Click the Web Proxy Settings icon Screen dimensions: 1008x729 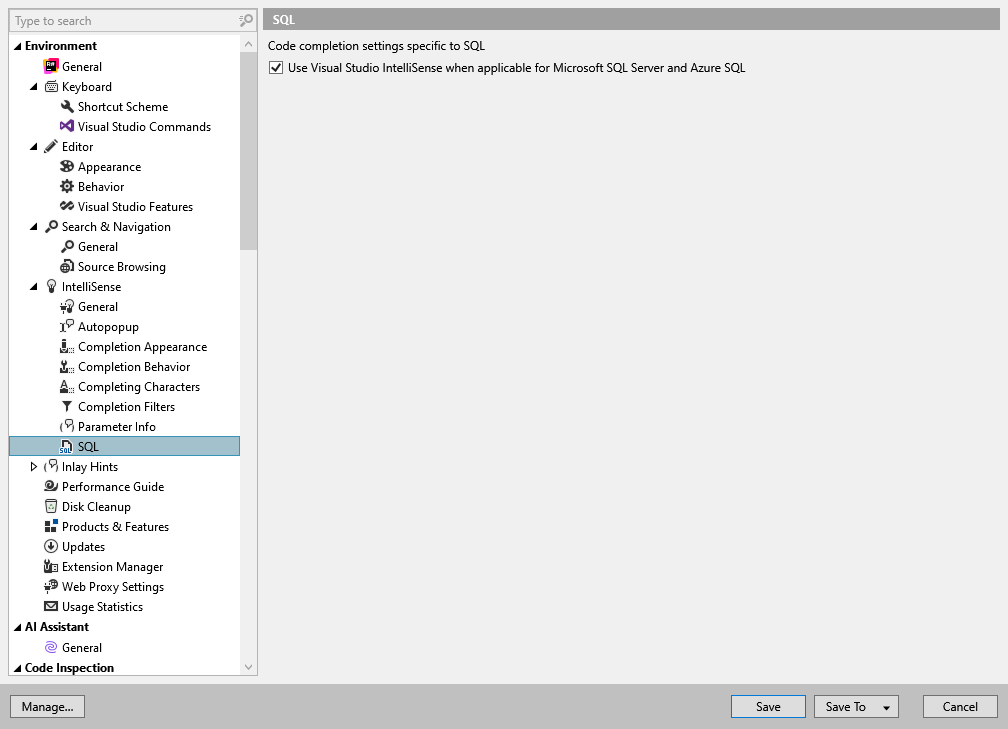tap(50, 586)
